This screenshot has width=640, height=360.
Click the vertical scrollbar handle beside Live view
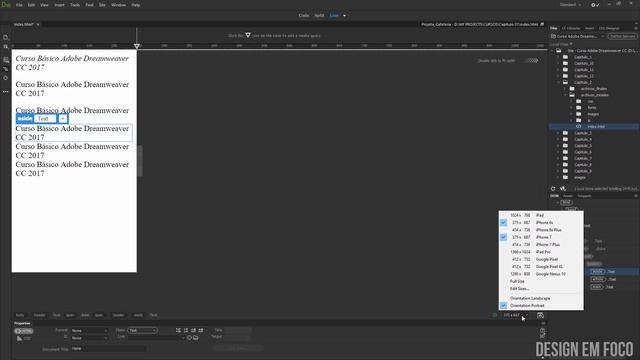point(140,161)
